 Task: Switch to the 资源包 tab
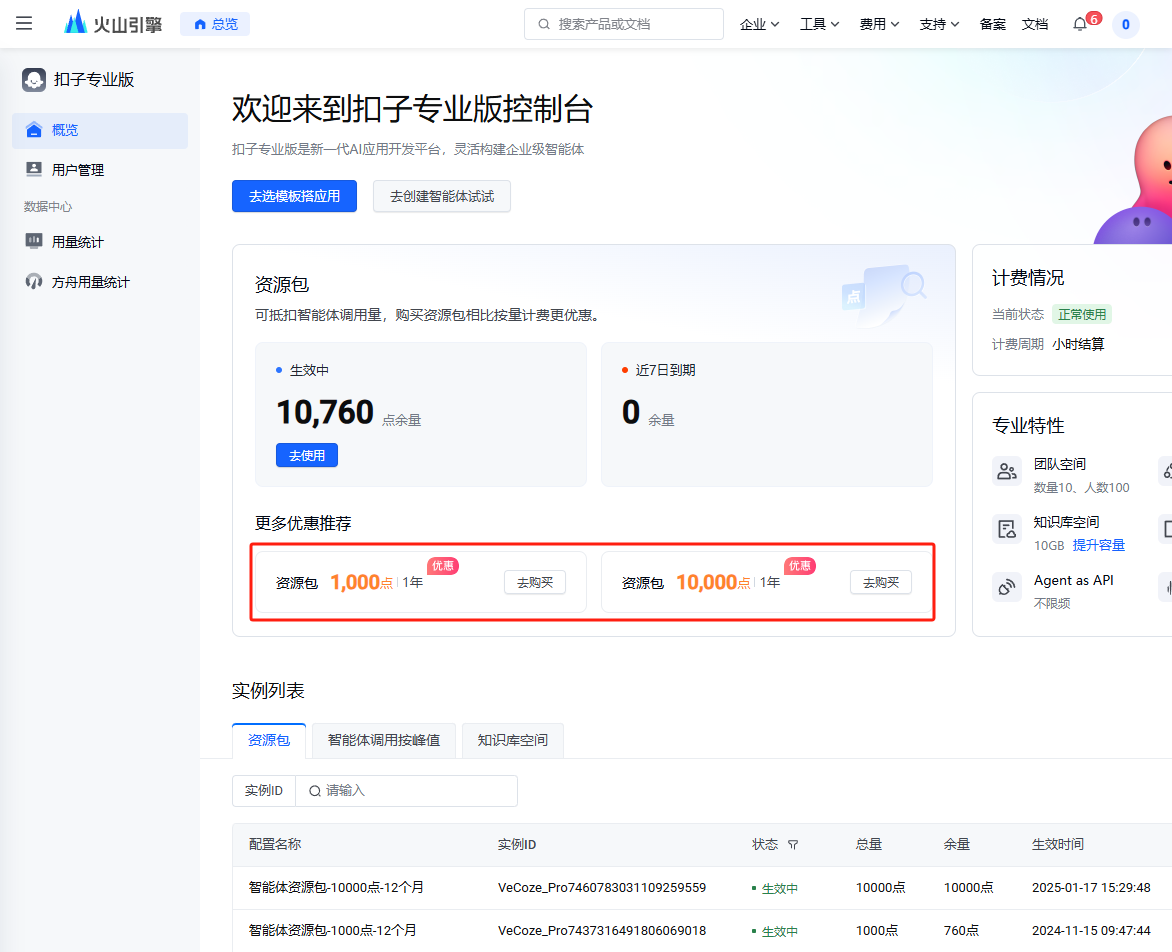tap(269, 740)
